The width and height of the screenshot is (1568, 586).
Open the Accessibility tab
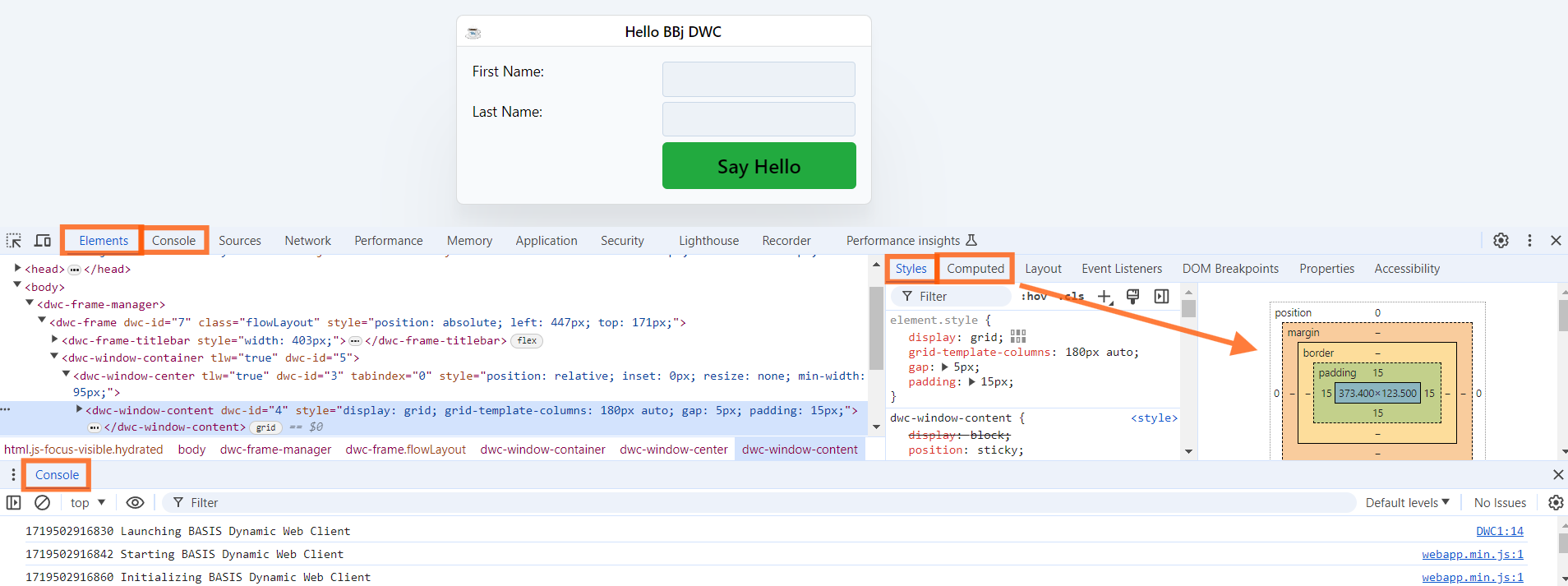[1407, 268]
